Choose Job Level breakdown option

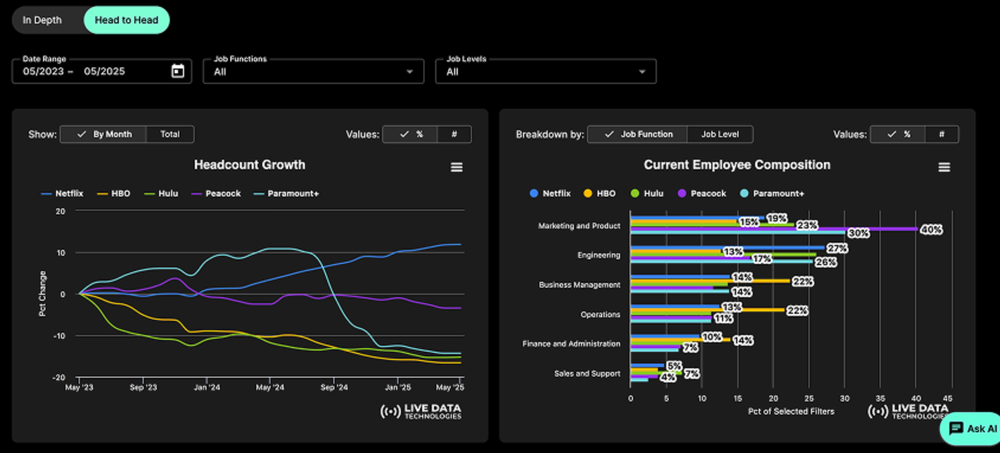tap(720, 135)
